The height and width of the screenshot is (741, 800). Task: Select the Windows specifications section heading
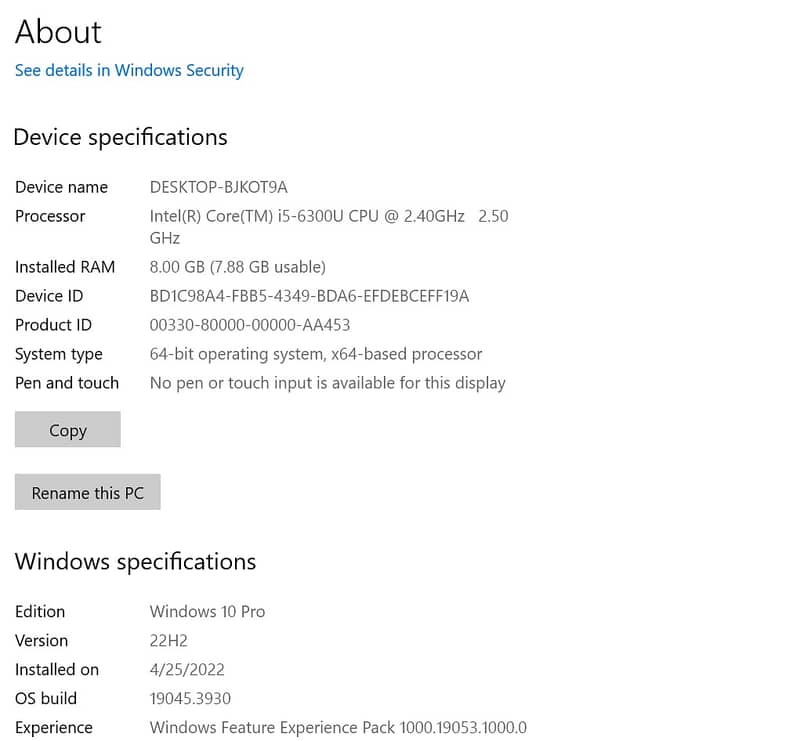click(135, 562)
